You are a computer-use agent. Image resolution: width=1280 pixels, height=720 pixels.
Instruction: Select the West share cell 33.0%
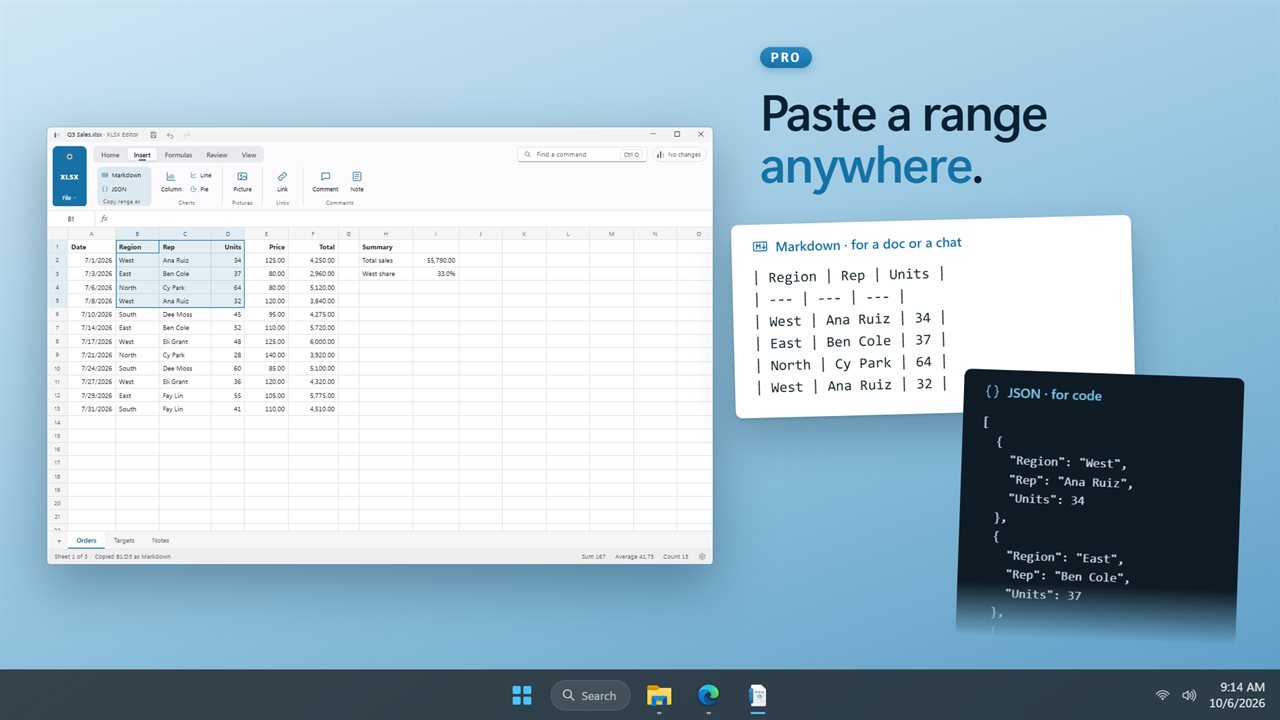[436, 273]
